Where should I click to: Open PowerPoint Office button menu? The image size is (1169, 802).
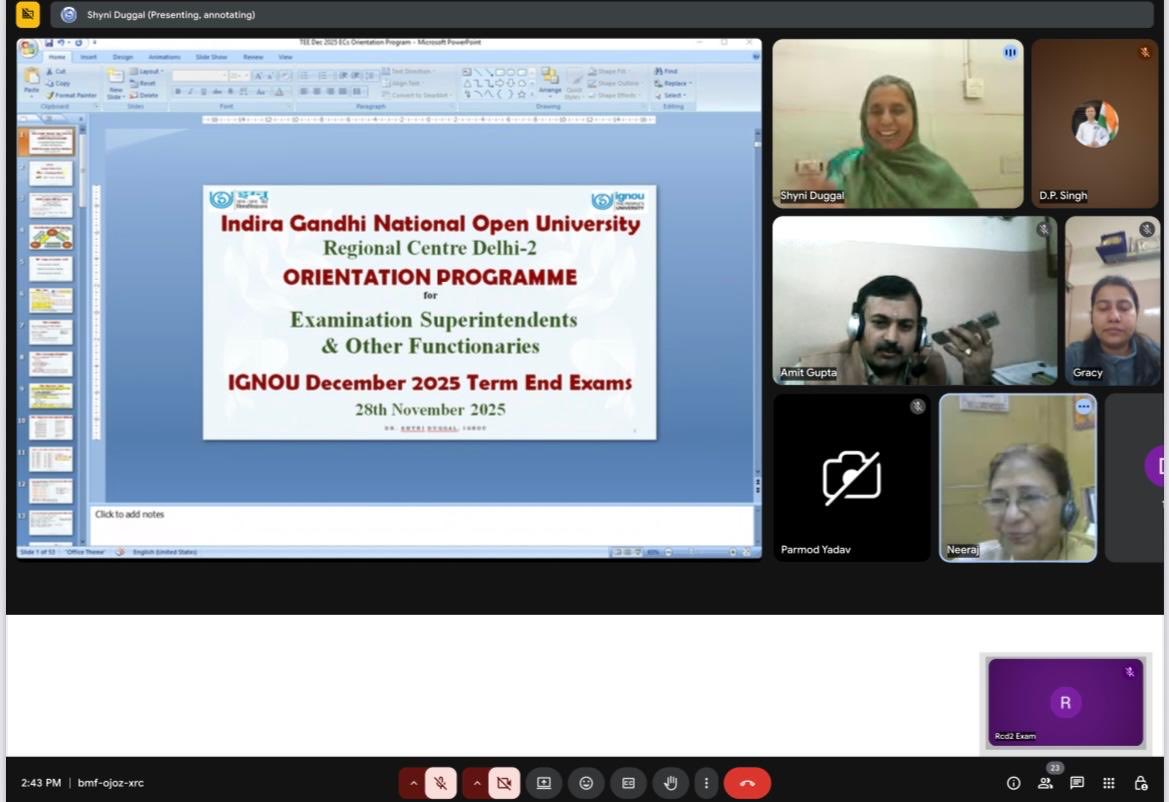[x=29, y=48]
